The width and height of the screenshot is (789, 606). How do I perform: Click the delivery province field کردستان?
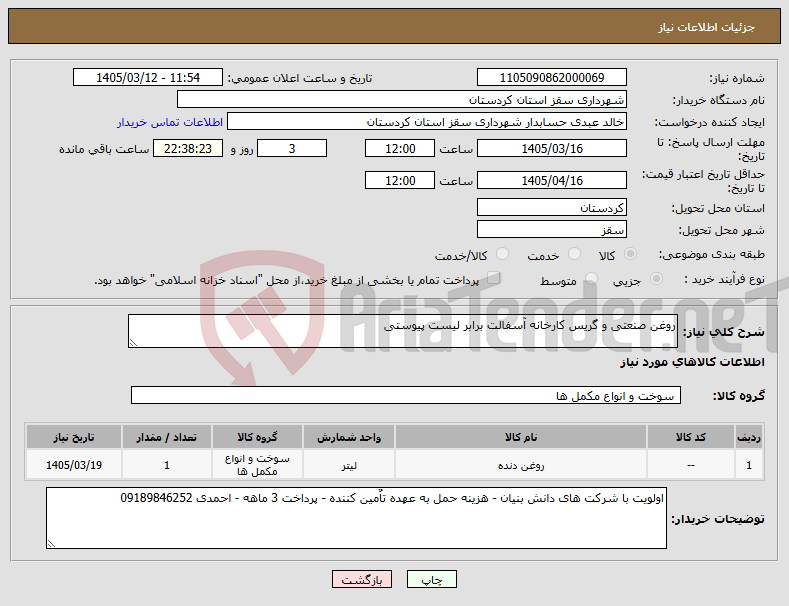coord(551,207)
